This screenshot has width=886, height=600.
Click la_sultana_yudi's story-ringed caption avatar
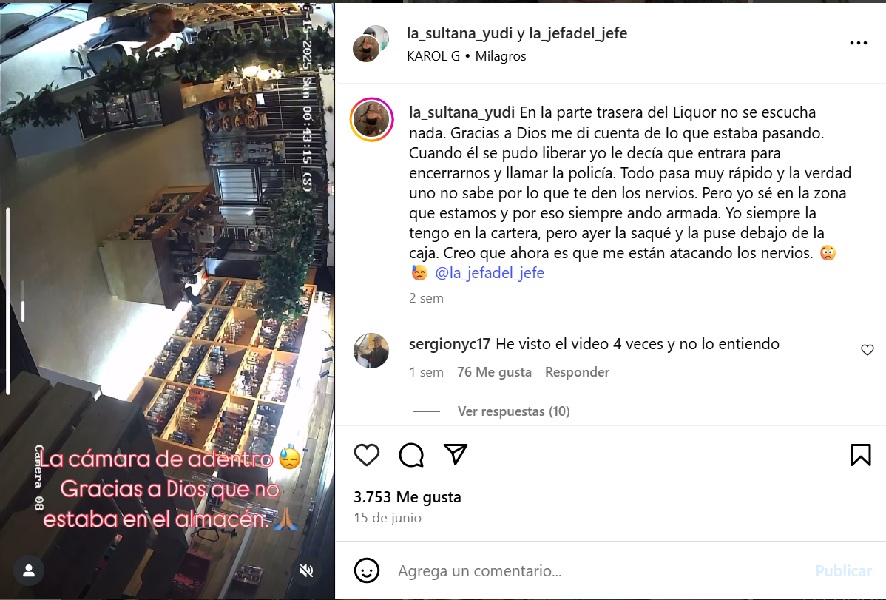[371, 119]
